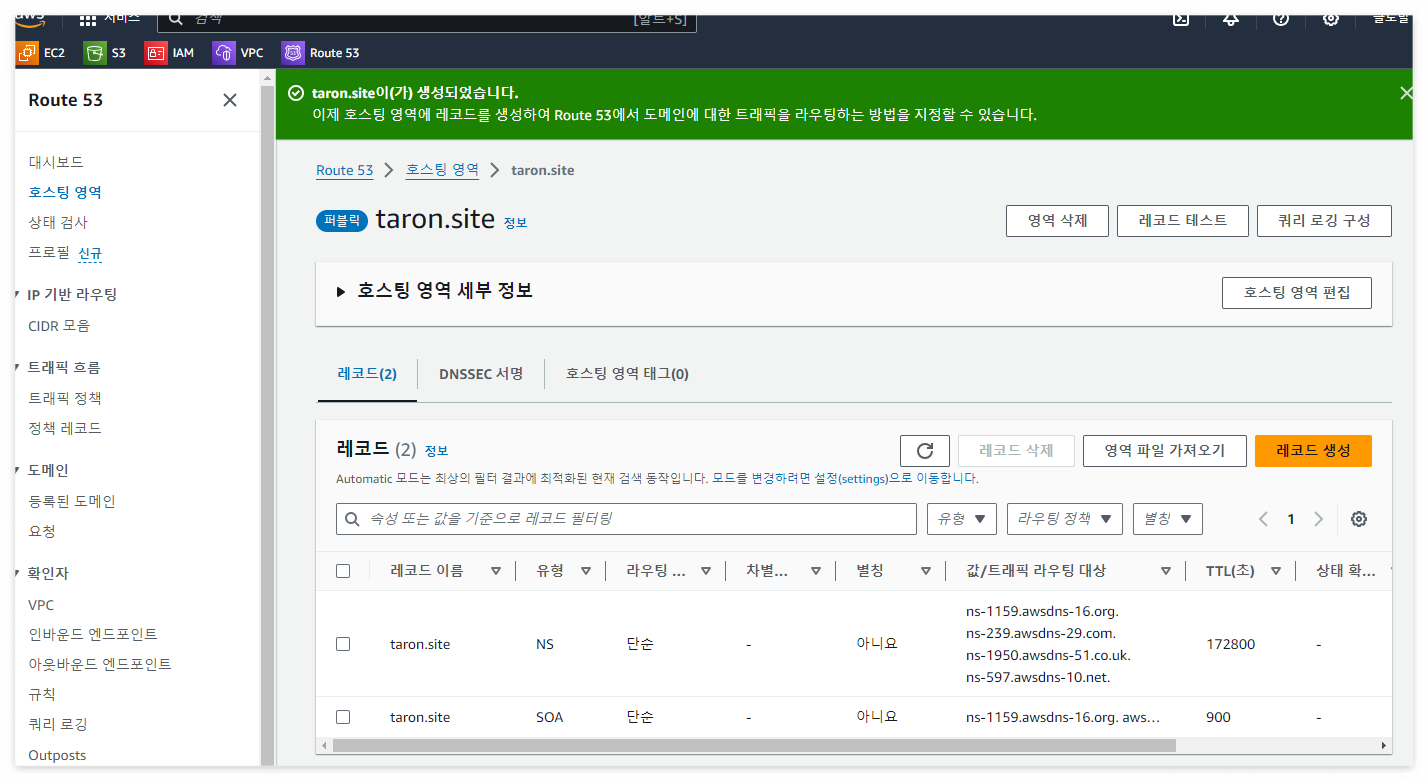Refresh the records list

coord(925,451)
